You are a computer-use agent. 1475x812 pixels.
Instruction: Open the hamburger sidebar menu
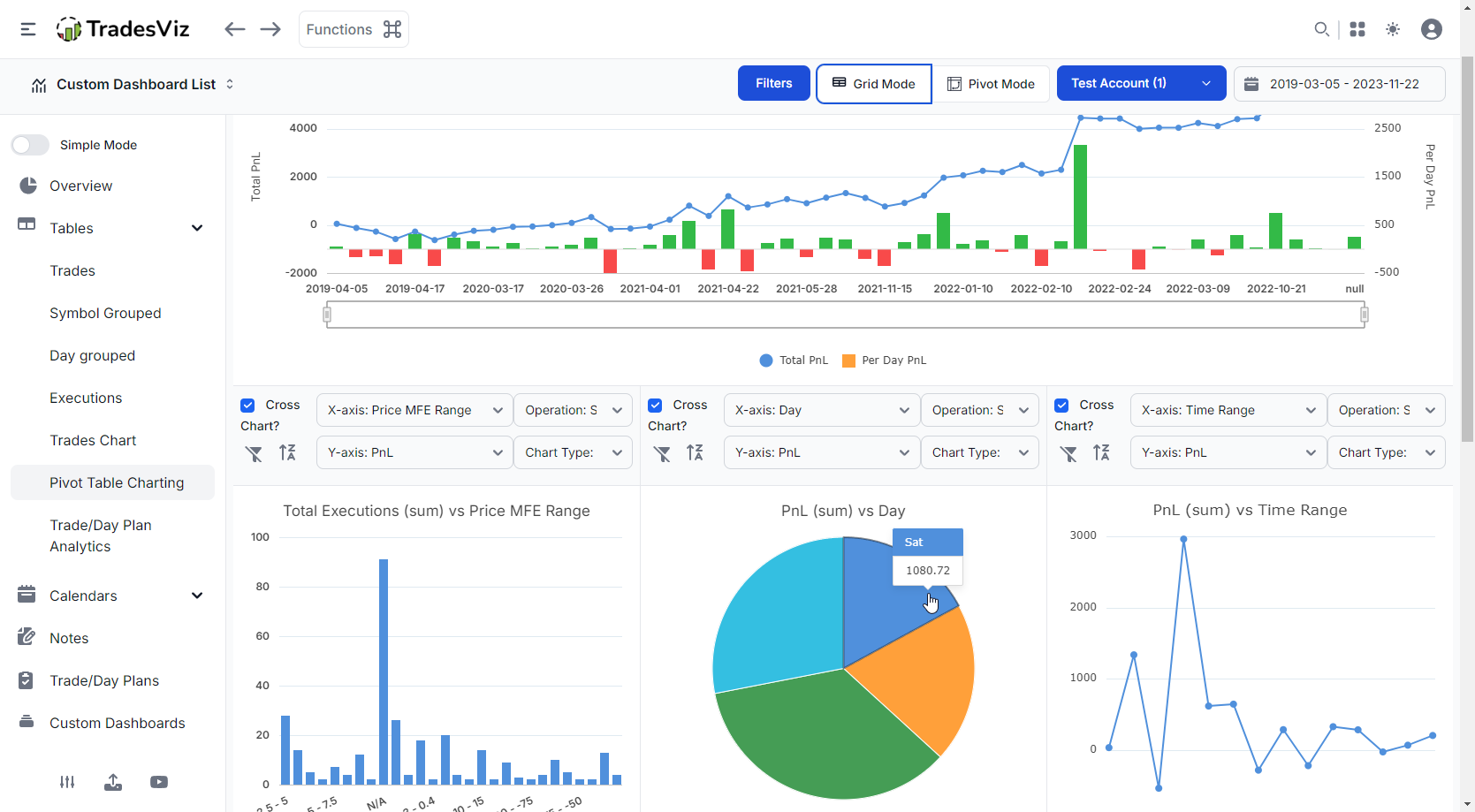point(28,29)
